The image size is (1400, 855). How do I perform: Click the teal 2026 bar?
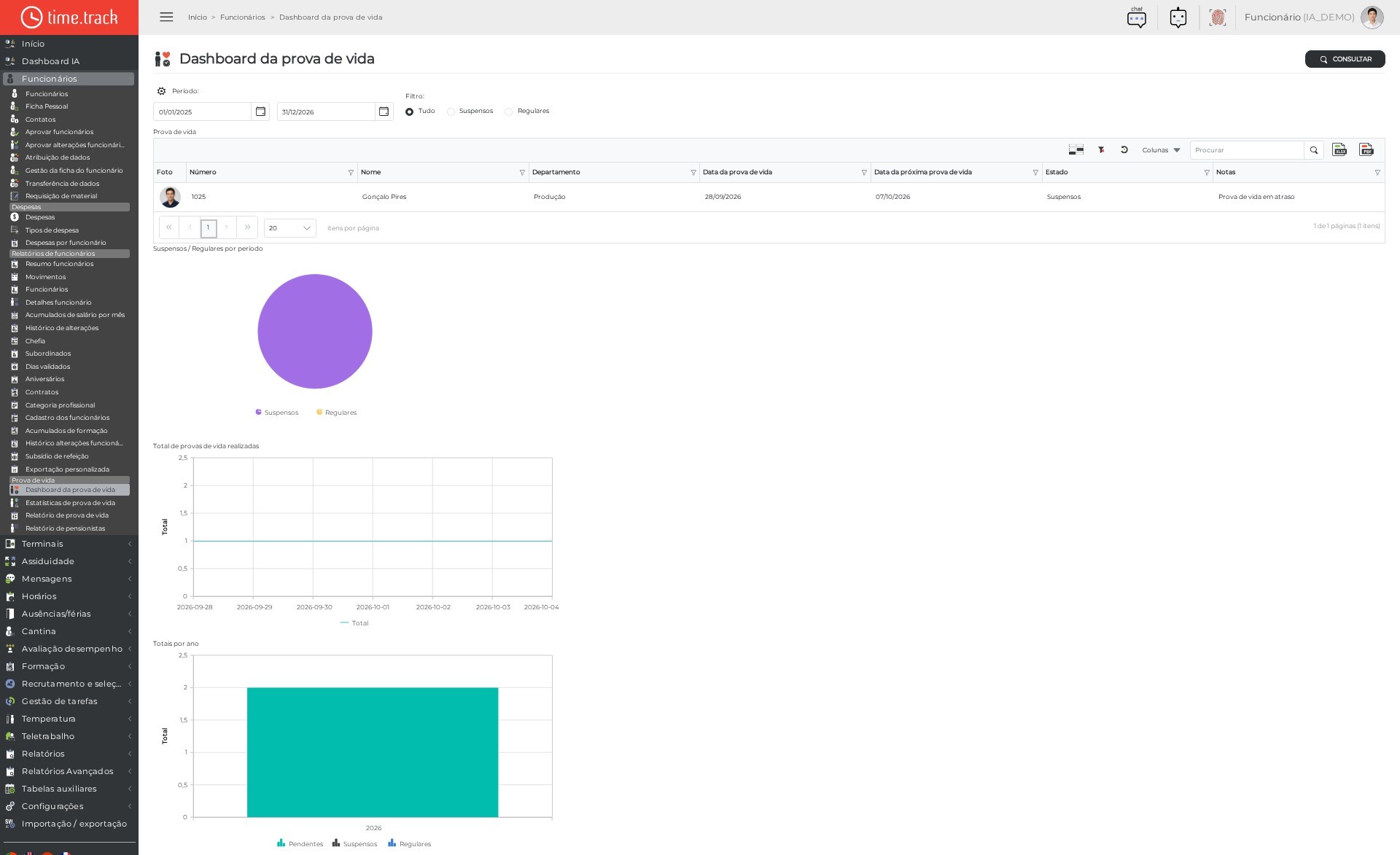click(373, 752)
